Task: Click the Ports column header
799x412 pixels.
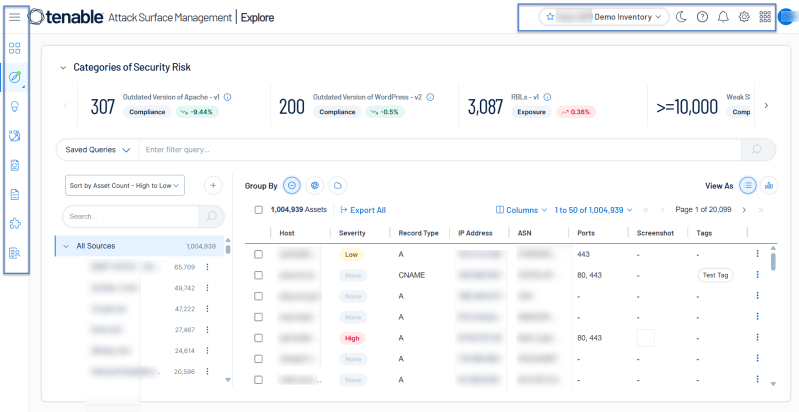Action: tap(586, 233)
